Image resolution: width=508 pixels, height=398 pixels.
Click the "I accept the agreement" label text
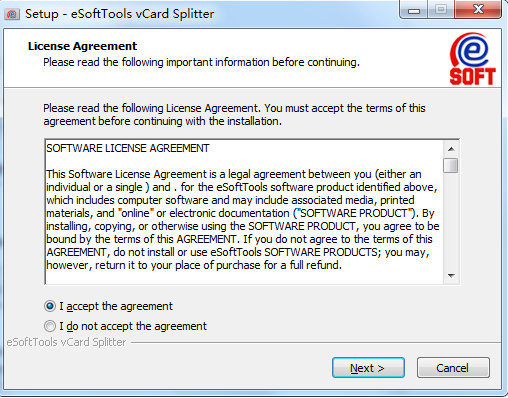(116, 306)
